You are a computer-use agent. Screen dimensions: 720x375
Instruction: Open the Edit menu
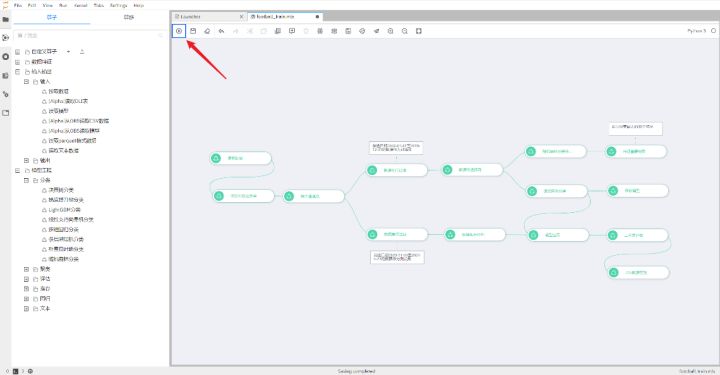click(x=32, y=5)
